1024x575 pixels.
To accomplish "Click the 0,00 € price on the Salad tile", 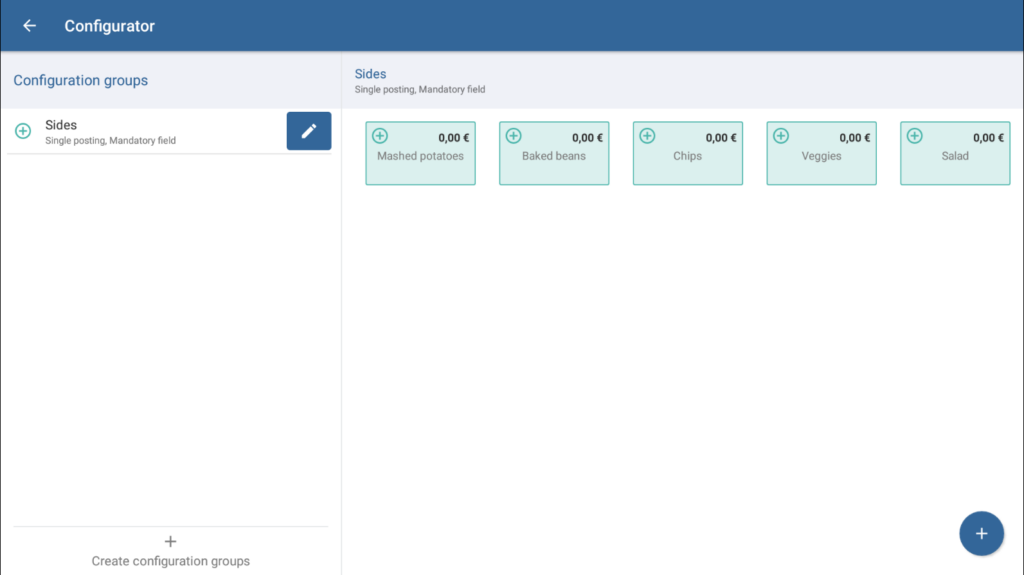I will click(988, 138).
